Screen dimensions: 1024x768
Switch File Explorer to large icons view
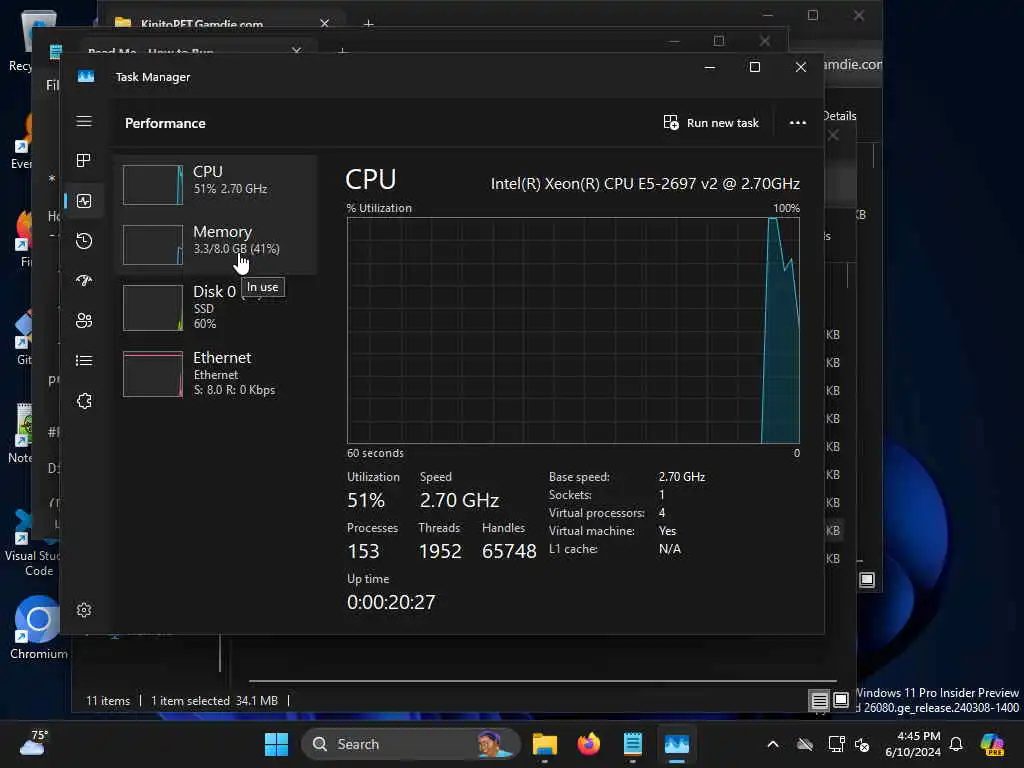tap(841, 700)
